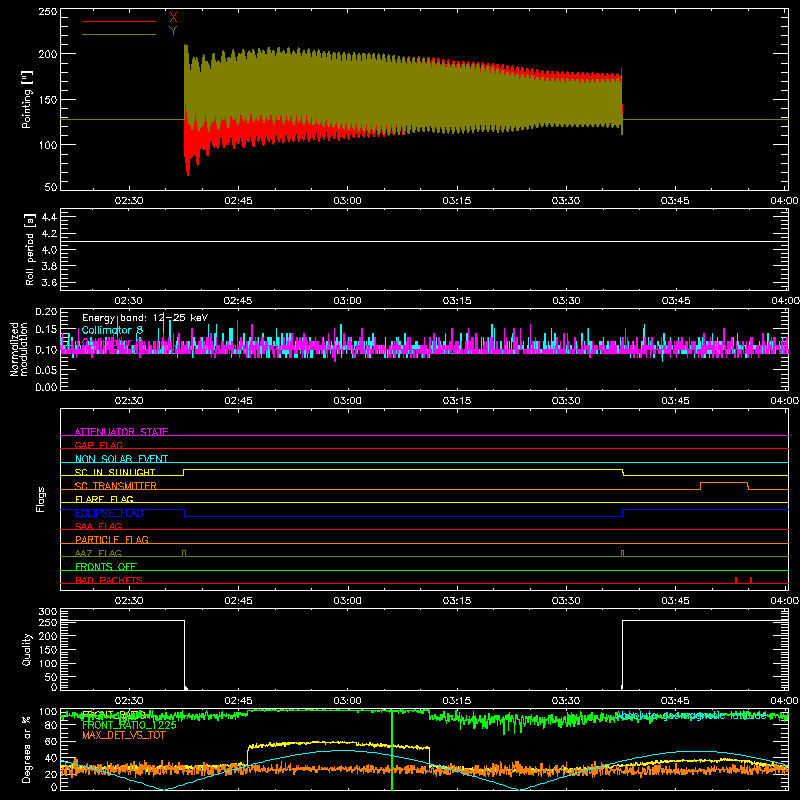Click the second A4Z_FLAG pulse near 03:38
Screen dimensions: 800x800
click(x=622, y=553)
